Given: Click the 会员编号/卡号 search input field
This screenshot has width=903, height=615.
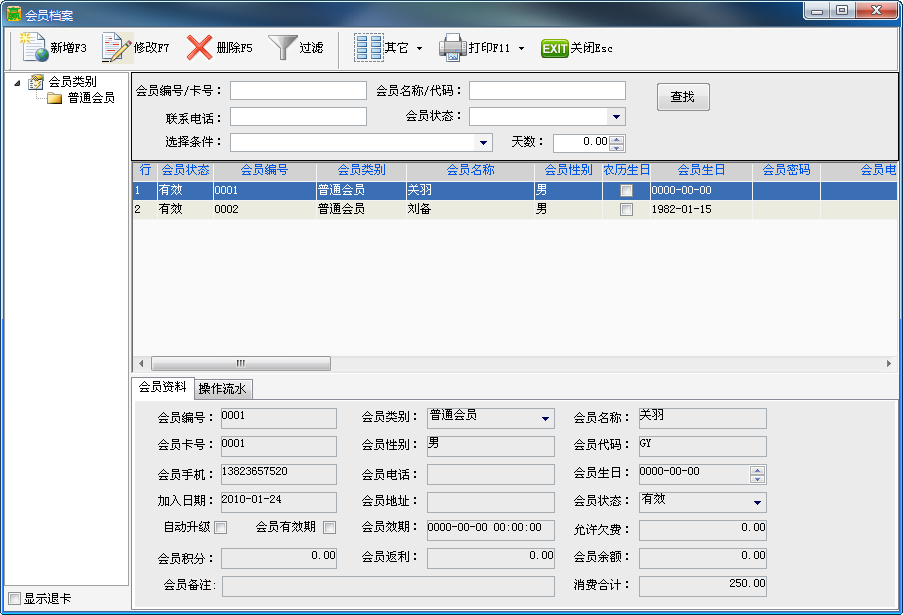Looking at the screenshot, I should pos(298,91).
